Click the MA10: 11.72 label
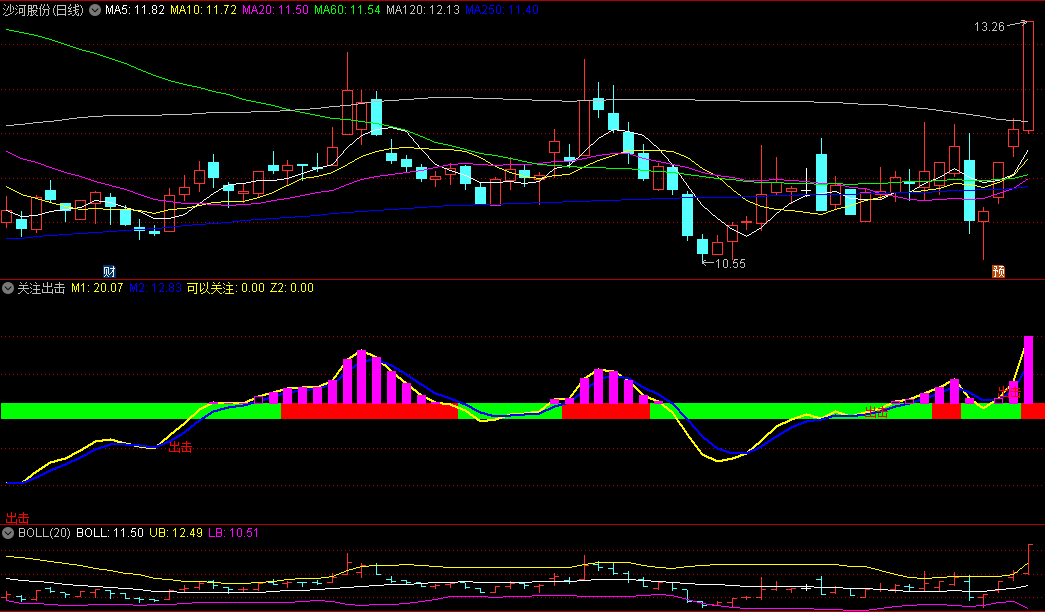1045x612 pixels. (203, 10)
